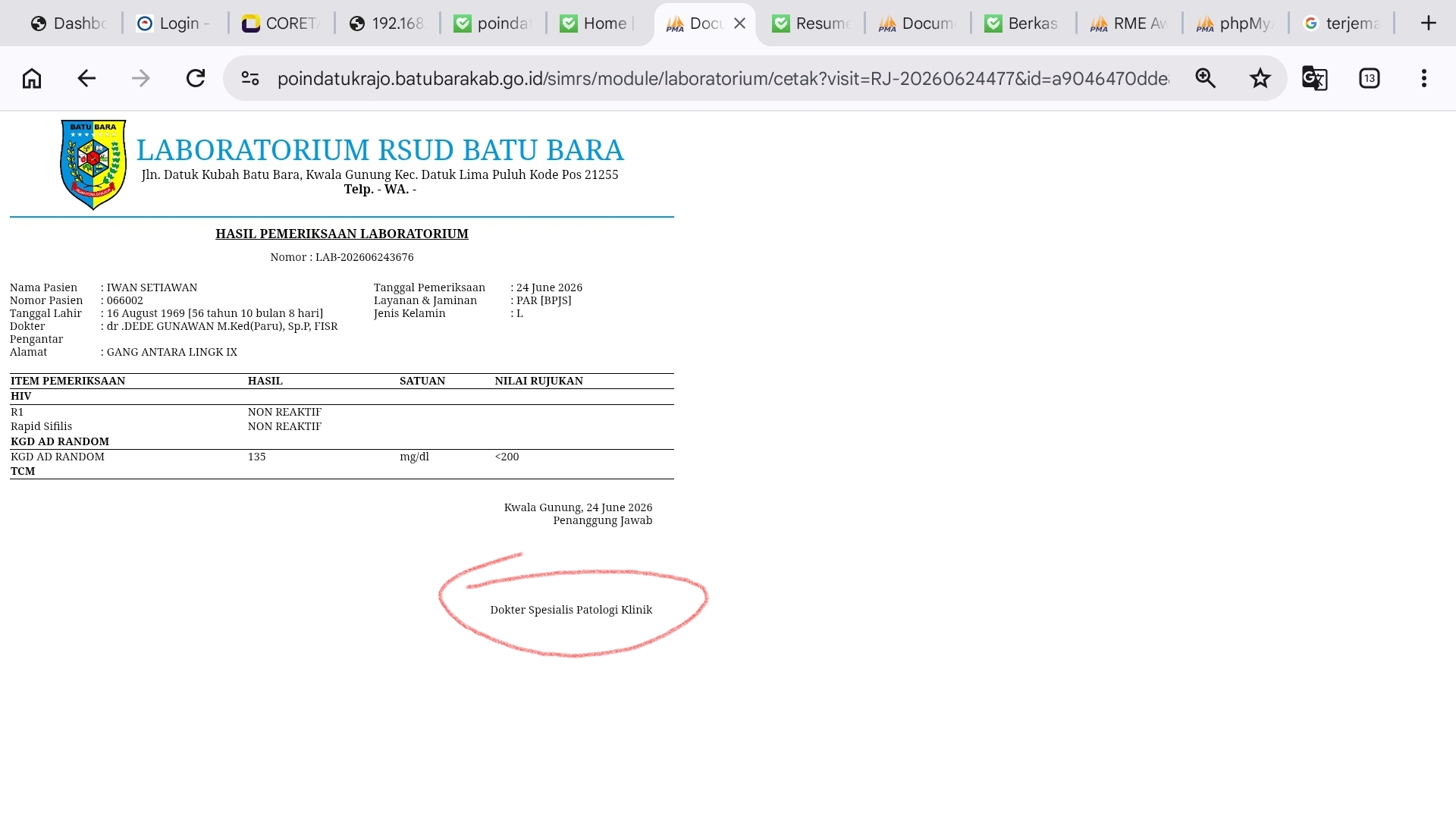Switch to the Resum tab
1456x829 pixels.
click(x=810, y=24)
